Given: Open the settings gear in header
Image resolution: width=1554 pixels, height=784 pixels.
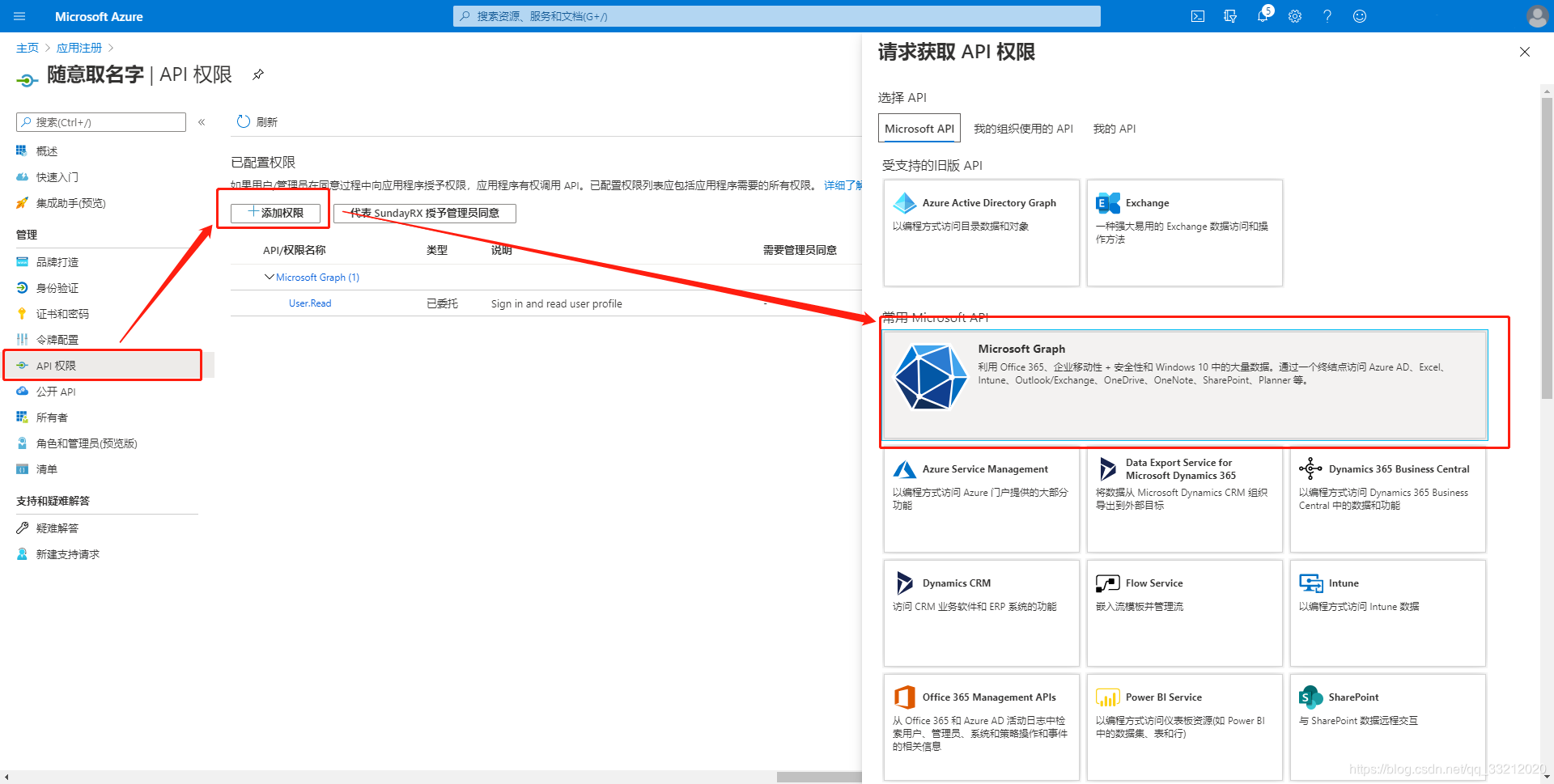Looking at the screenshot, I should coord(1295,16).
